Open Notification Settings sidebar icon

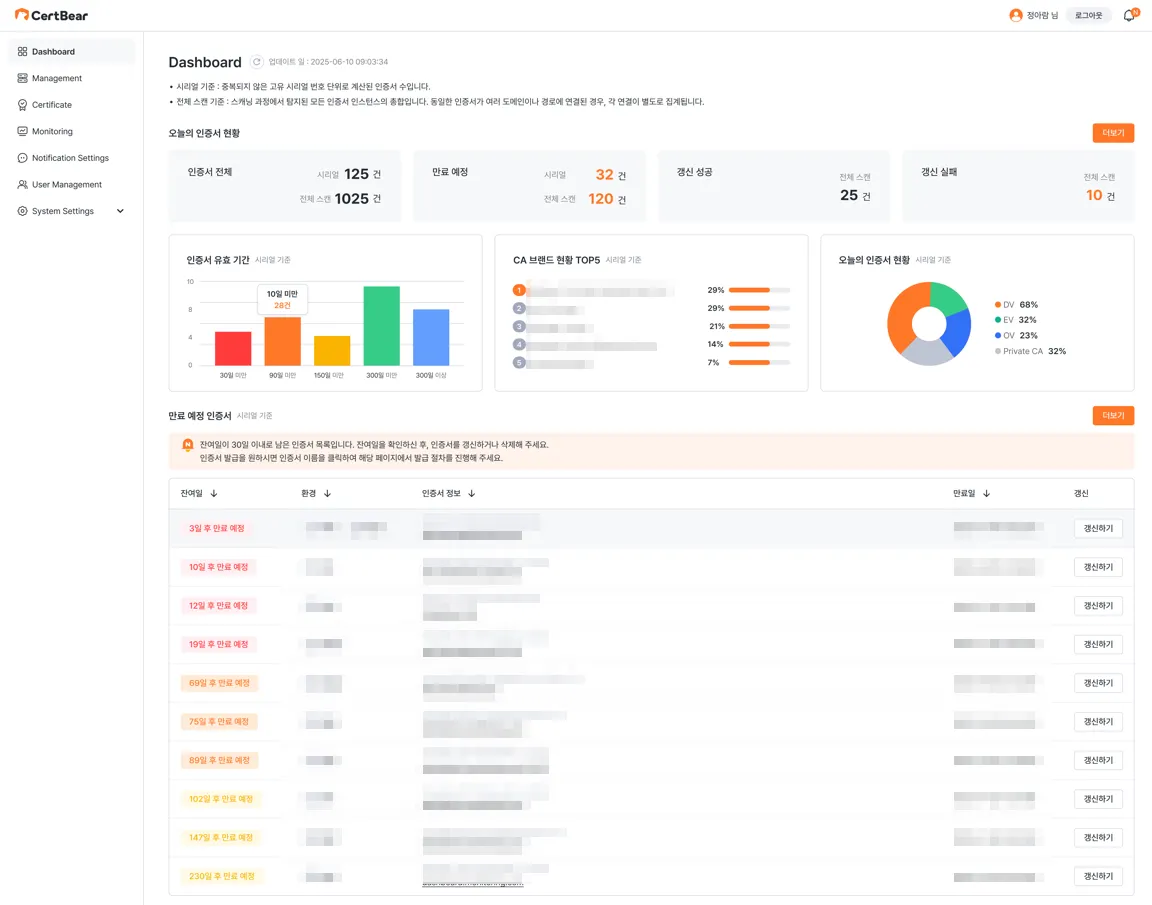pos(22,158)
